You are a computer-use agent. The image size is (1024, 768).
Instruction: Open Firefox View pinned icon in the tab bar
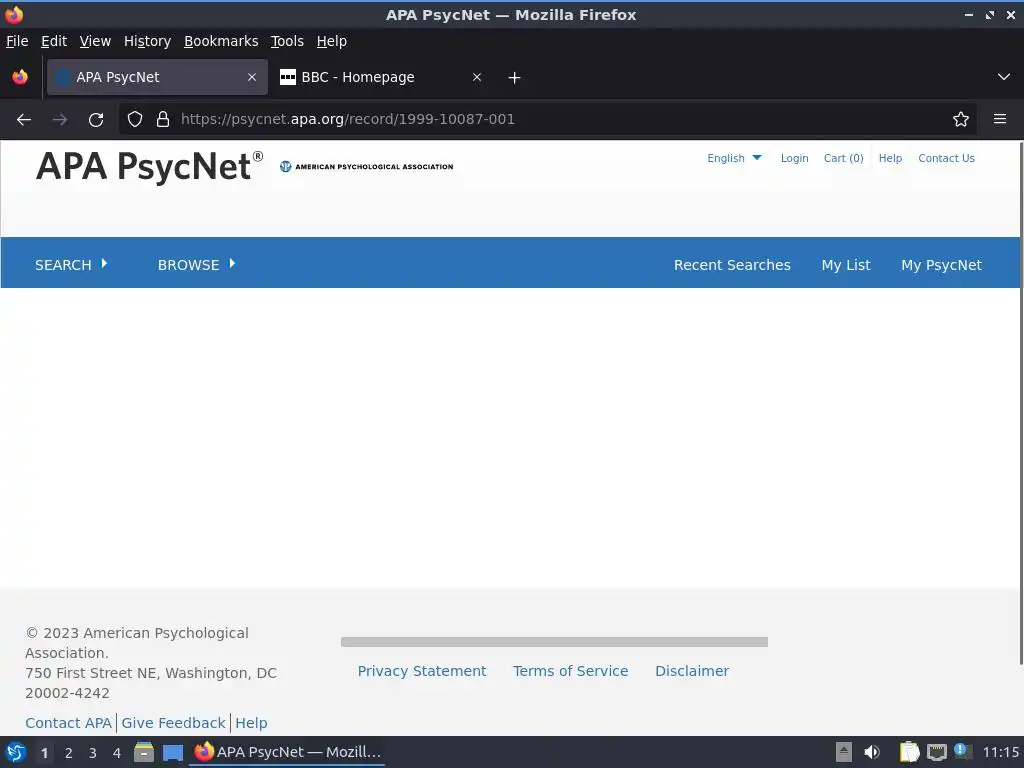pyautogui.click(x=20, y=77)
